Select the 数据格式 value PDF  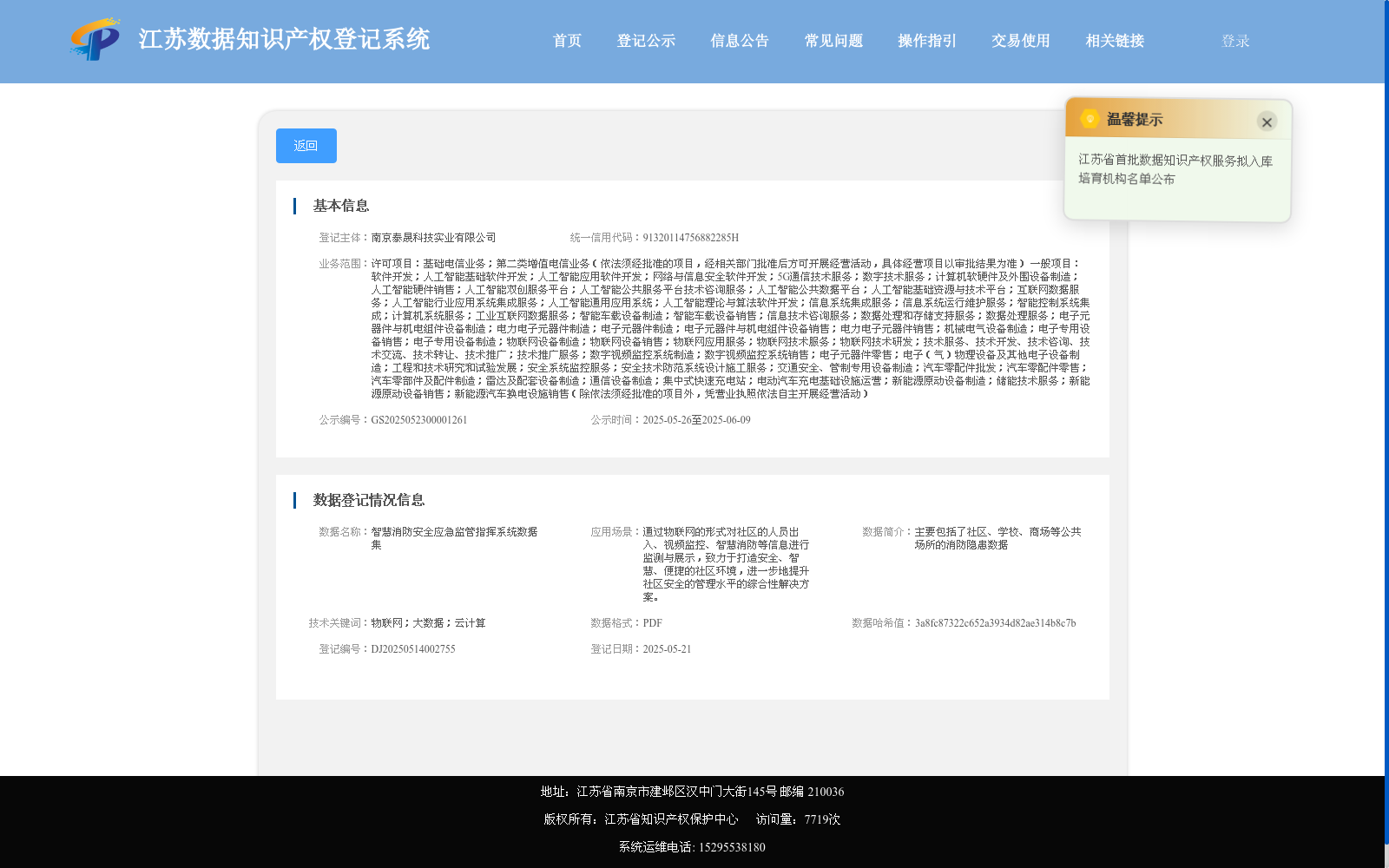[652, 623]
